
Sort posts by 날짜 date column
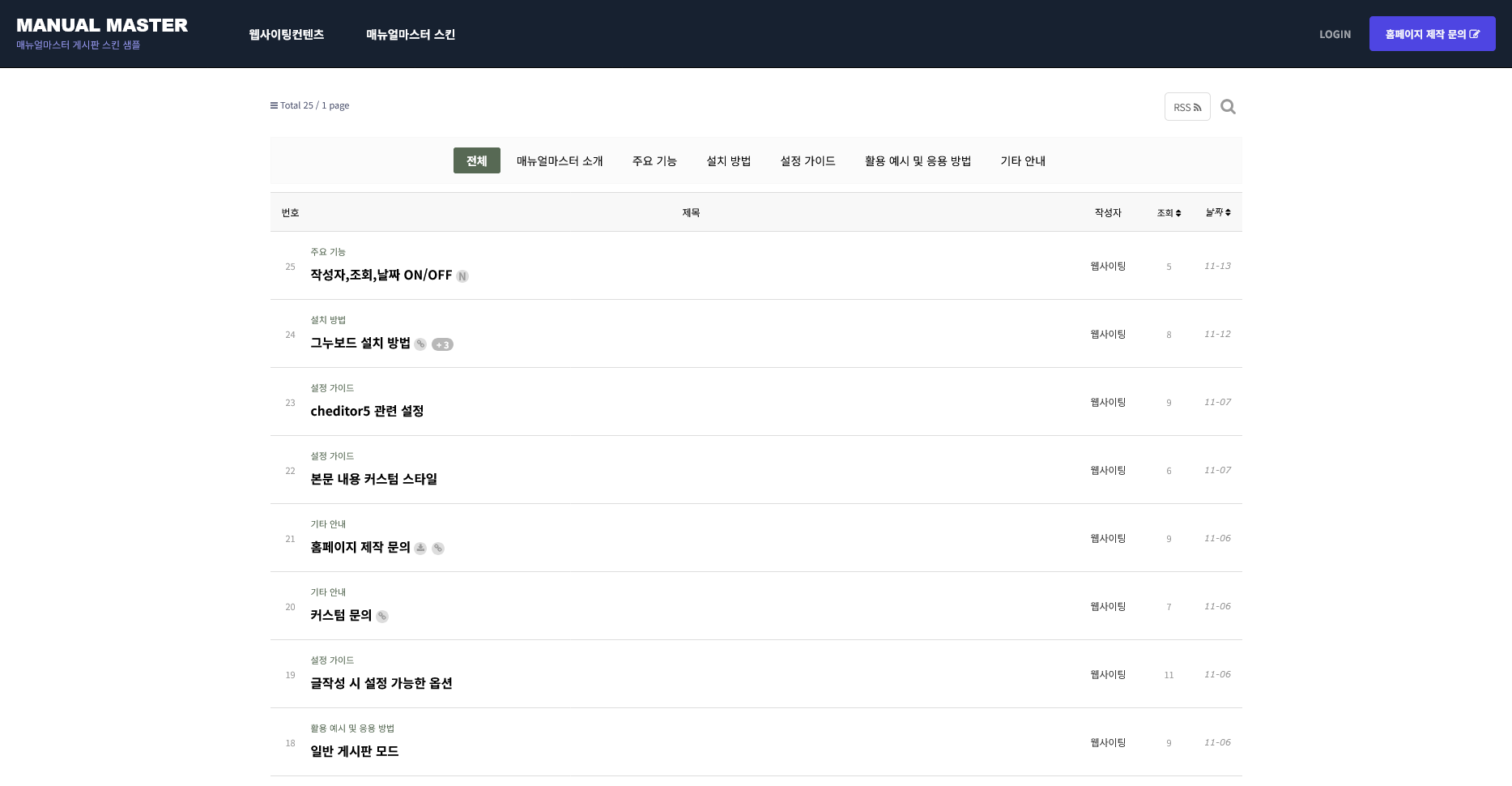pos(1217,212)
